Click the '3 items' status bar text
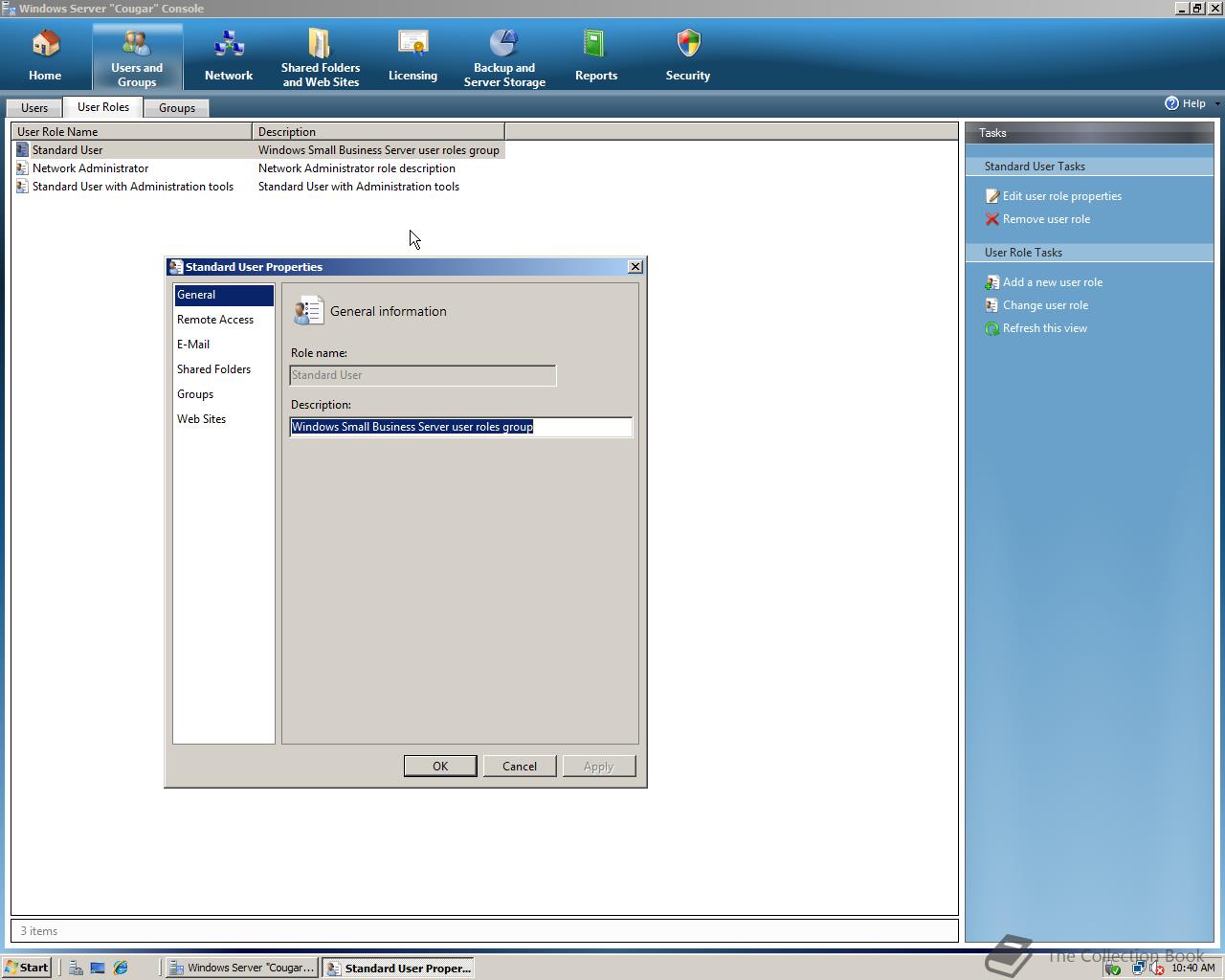 tap(39, 930)
